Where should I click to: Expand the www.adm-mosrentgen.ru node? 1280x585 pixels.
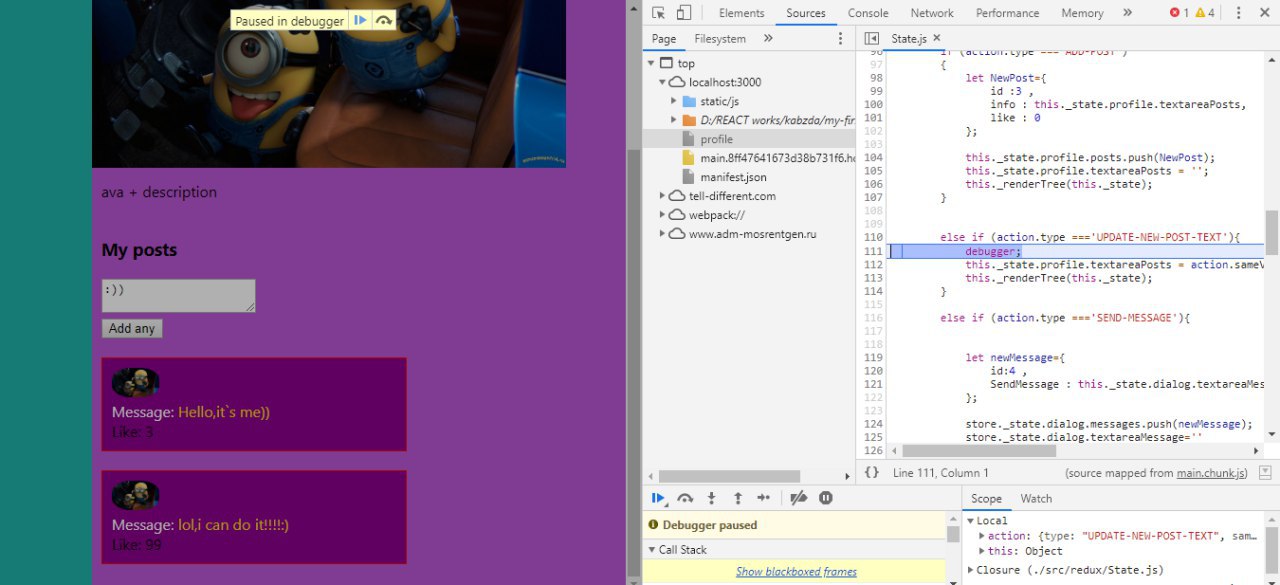coord(662,234)
